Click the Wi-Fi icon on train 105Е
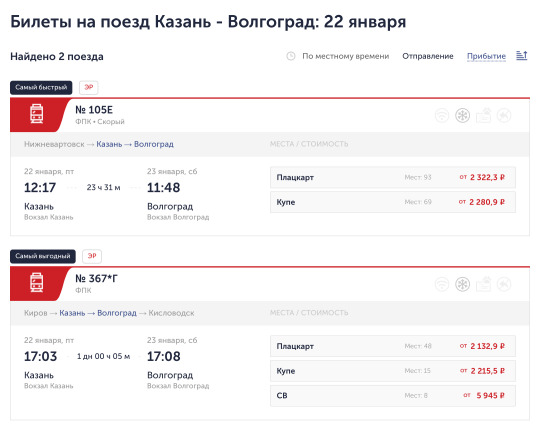The width and height of the screenshot is (540, 429). coord(442,115)
